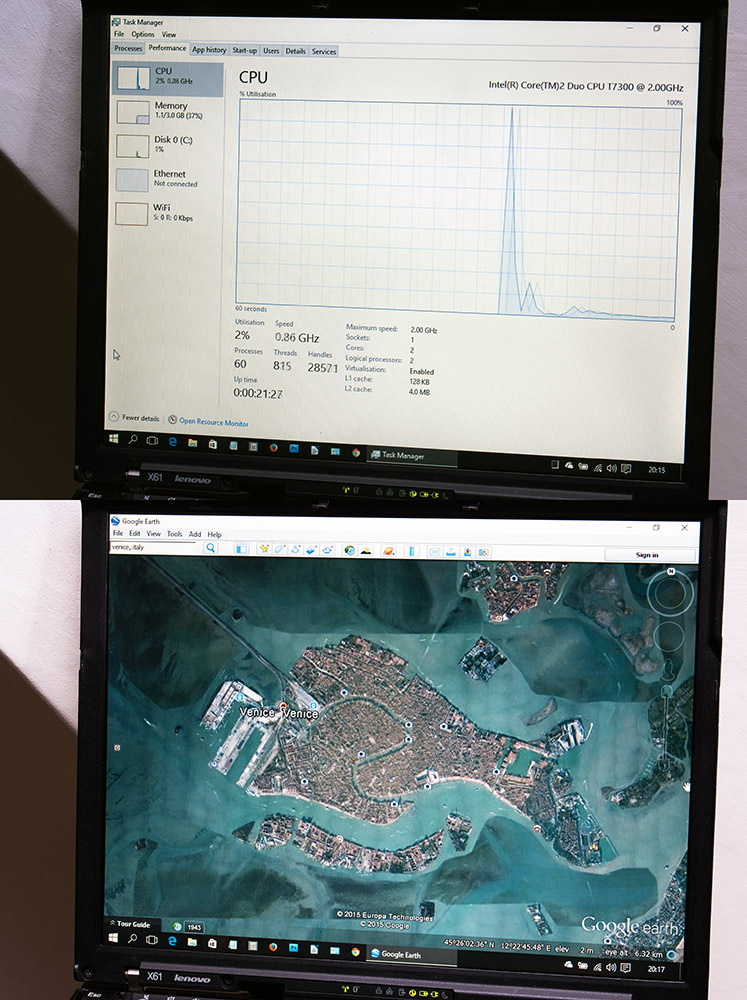
Task: Click the View in Google Maps icon
Action: pos(484,552)
